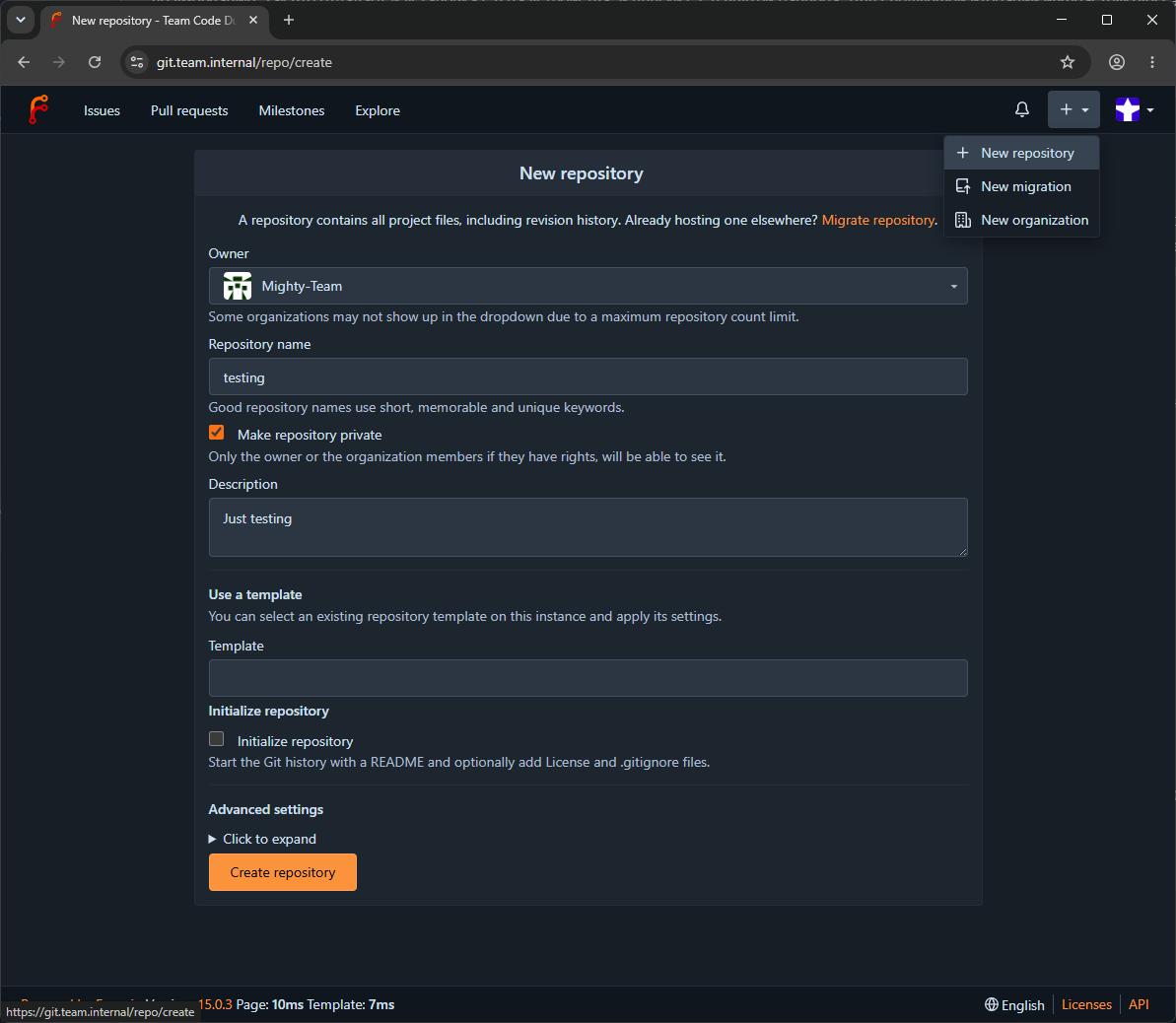Click the Make repository private label
This screenshot has height=1023, width=1176.
310,435
